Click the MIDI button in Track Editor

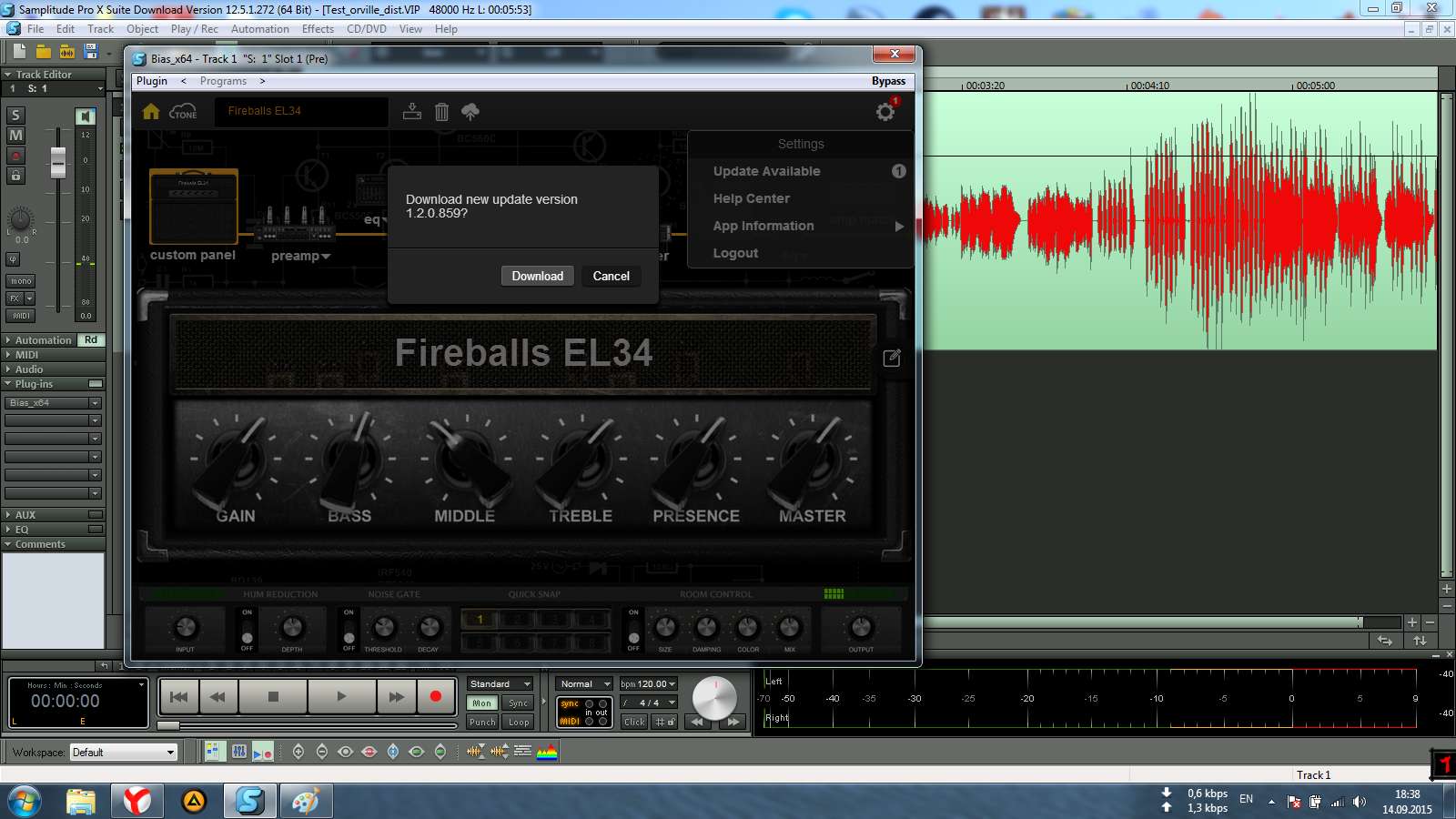coord(21,316)
